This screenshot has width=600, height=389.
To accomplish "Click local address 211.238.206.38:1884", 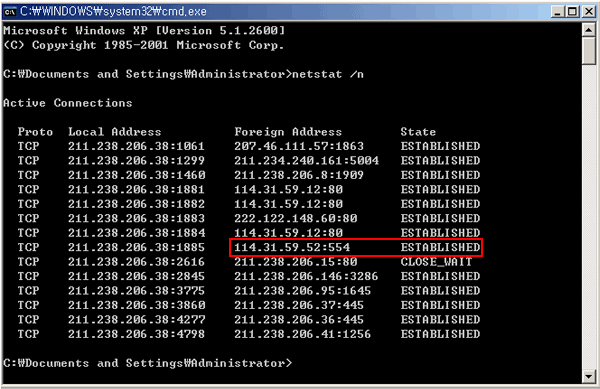I will click(x=137, y=233).
